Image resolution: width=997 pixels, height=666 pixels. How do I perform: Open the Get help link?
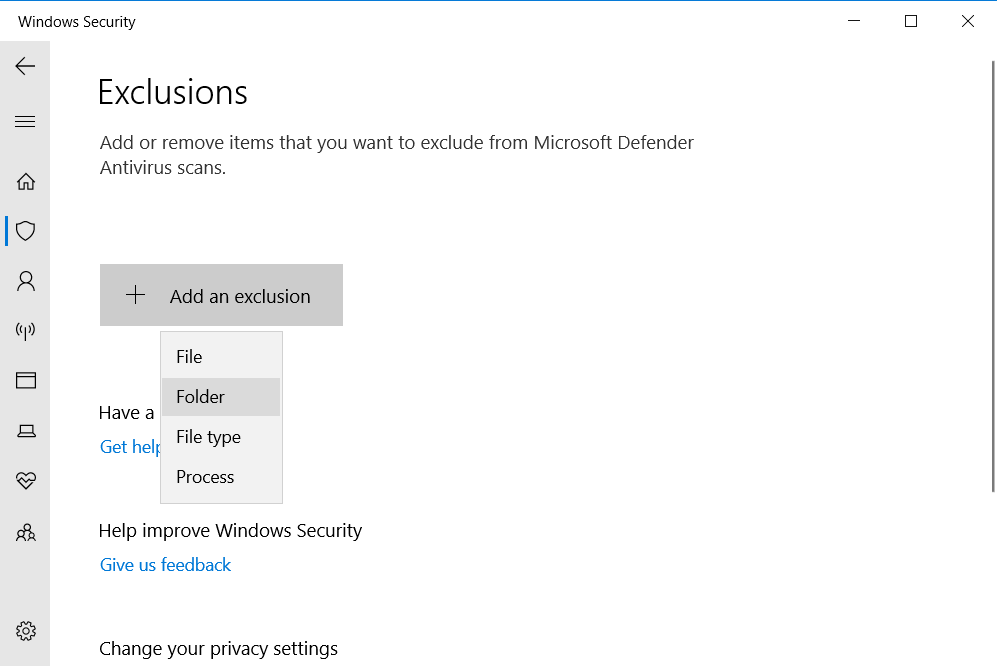129,447
